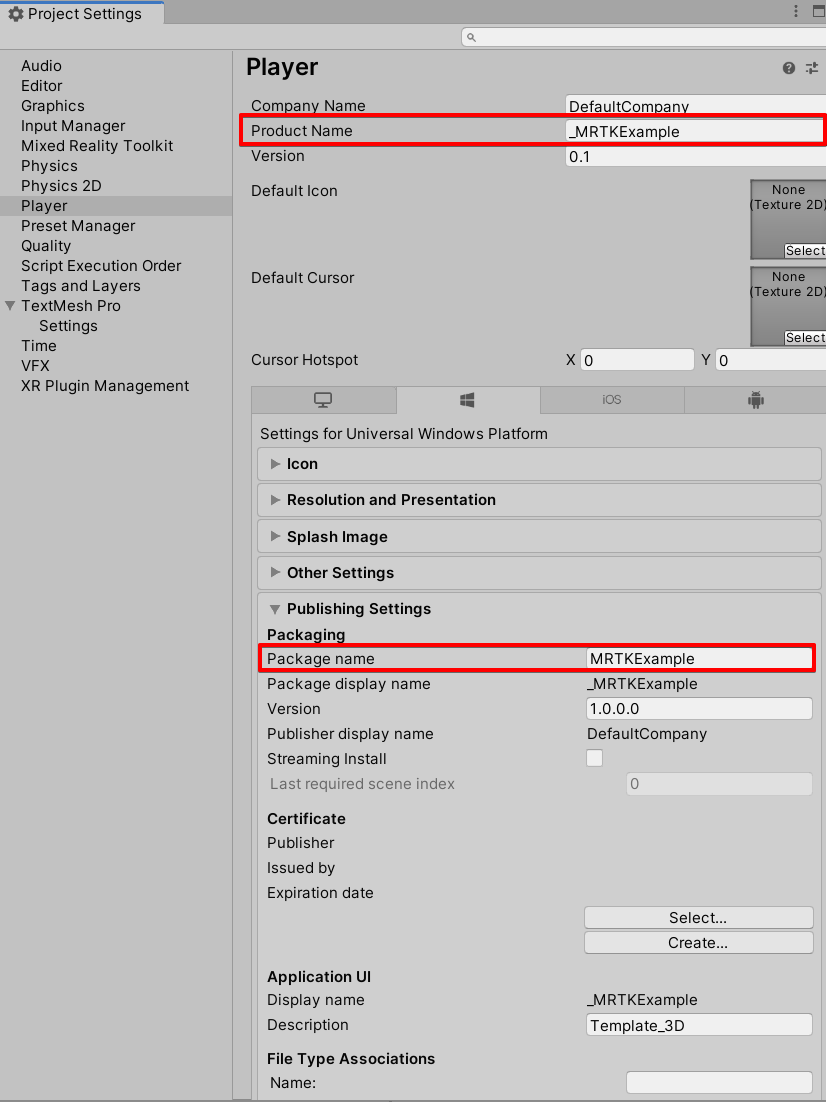Switch to the standalone desktop platform tab
Viewport: 832px width, 1102px height.
(x=323, y=400)
